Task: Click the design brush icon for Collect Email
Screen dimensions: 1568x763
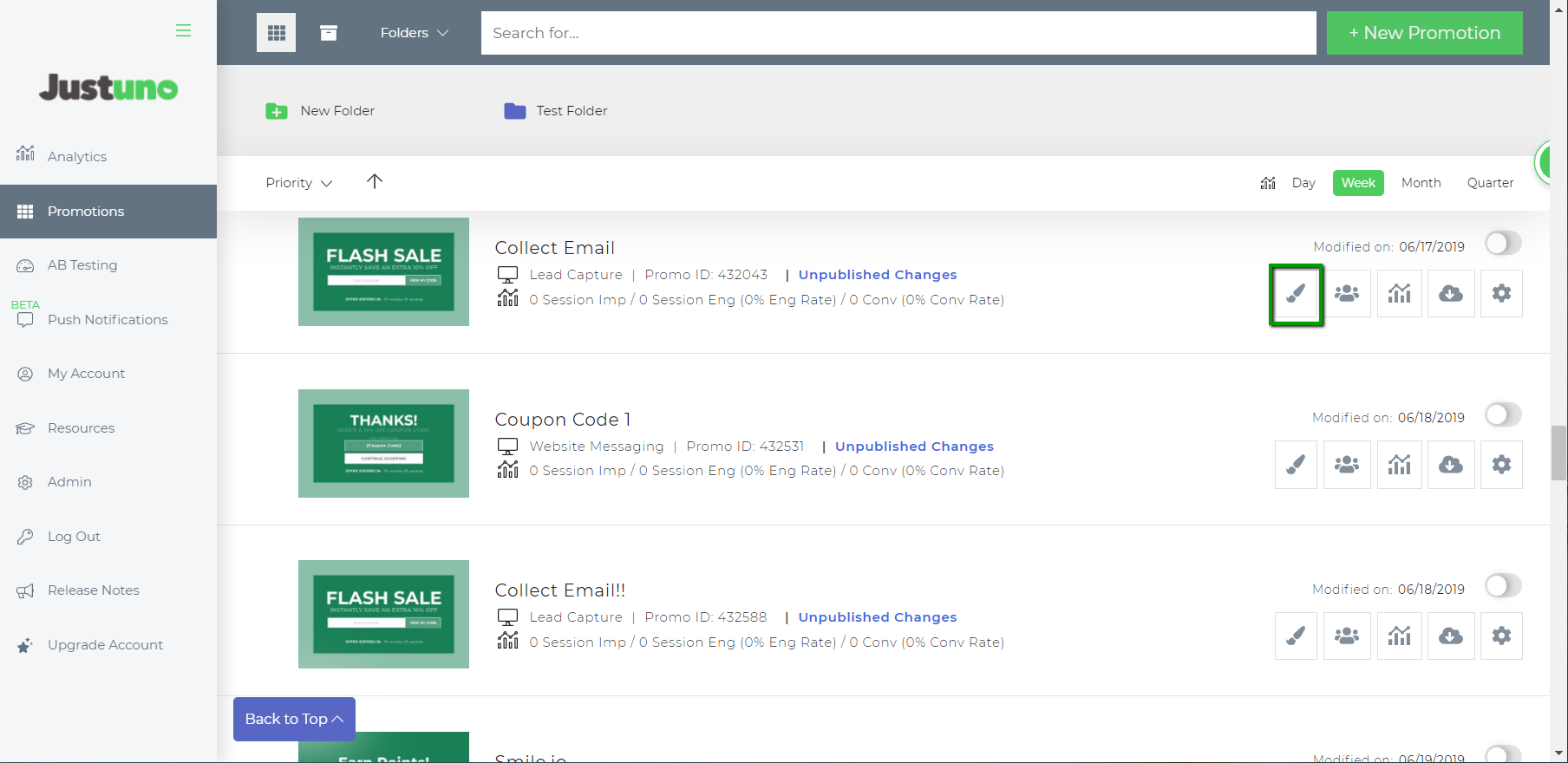Action: 1296,294
